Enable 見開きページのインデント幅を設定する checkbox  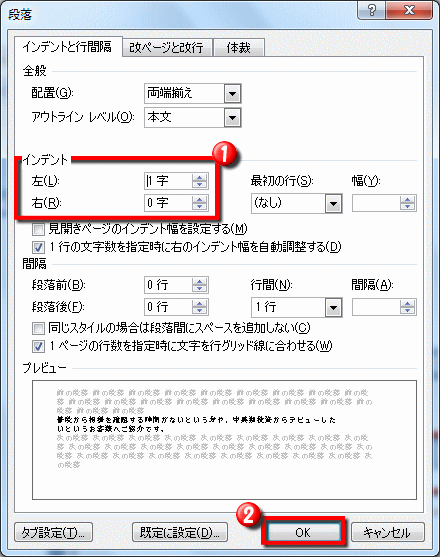click(x=38, y=229)
